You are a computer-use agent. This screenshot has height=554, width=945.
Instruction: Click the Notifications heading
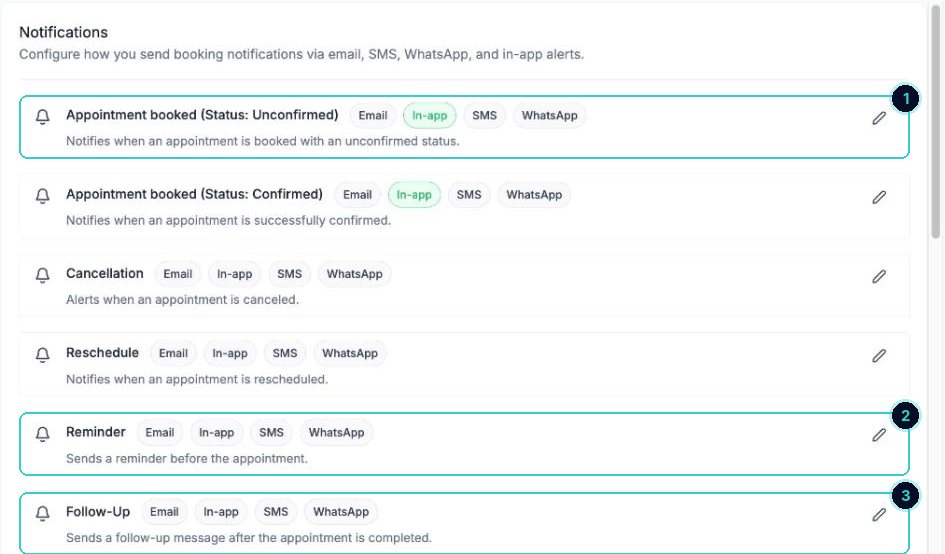[x=63, y=32]
